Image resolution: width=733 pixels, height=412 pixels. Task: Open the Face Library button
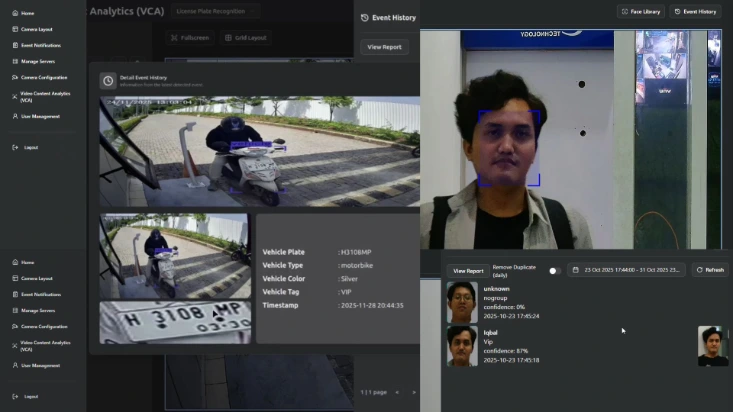(x=641, y=11)
